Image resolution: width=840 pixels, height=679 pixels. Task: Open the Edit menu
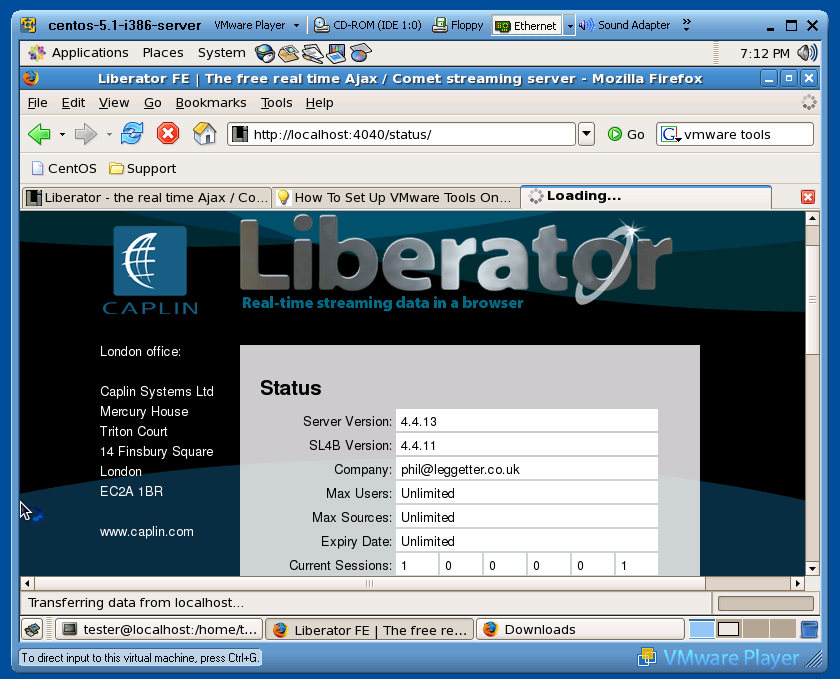coord(73,102)
